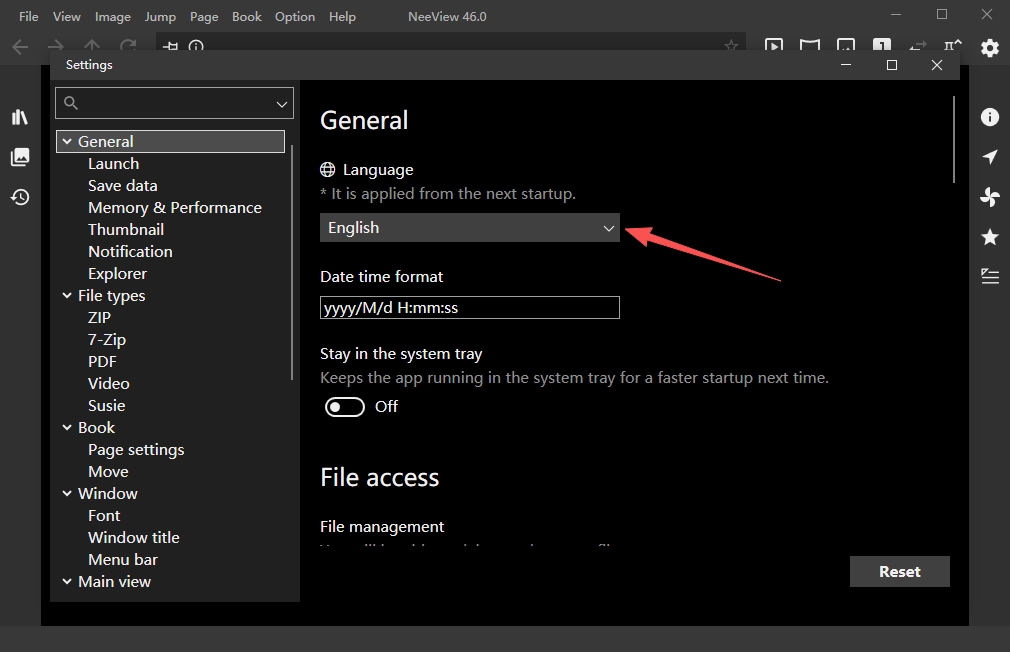Select Save data in the settings tree
Viewport: 1010px width, 652px height.
point(122,186)
